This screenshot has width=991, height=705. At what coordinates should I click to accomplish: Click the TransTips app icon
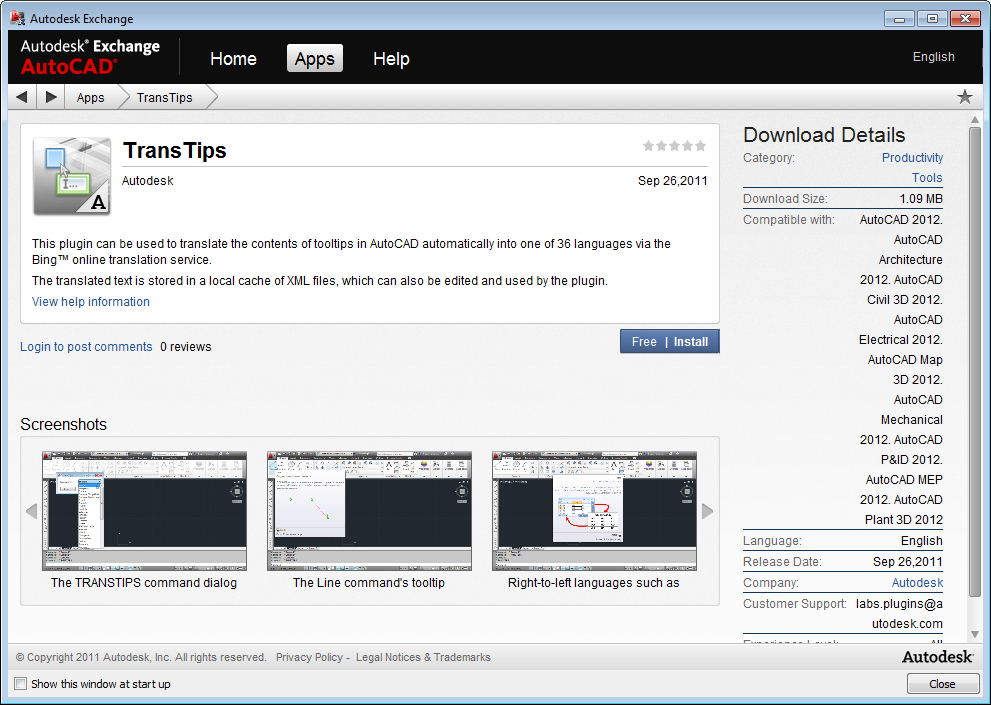72,177
